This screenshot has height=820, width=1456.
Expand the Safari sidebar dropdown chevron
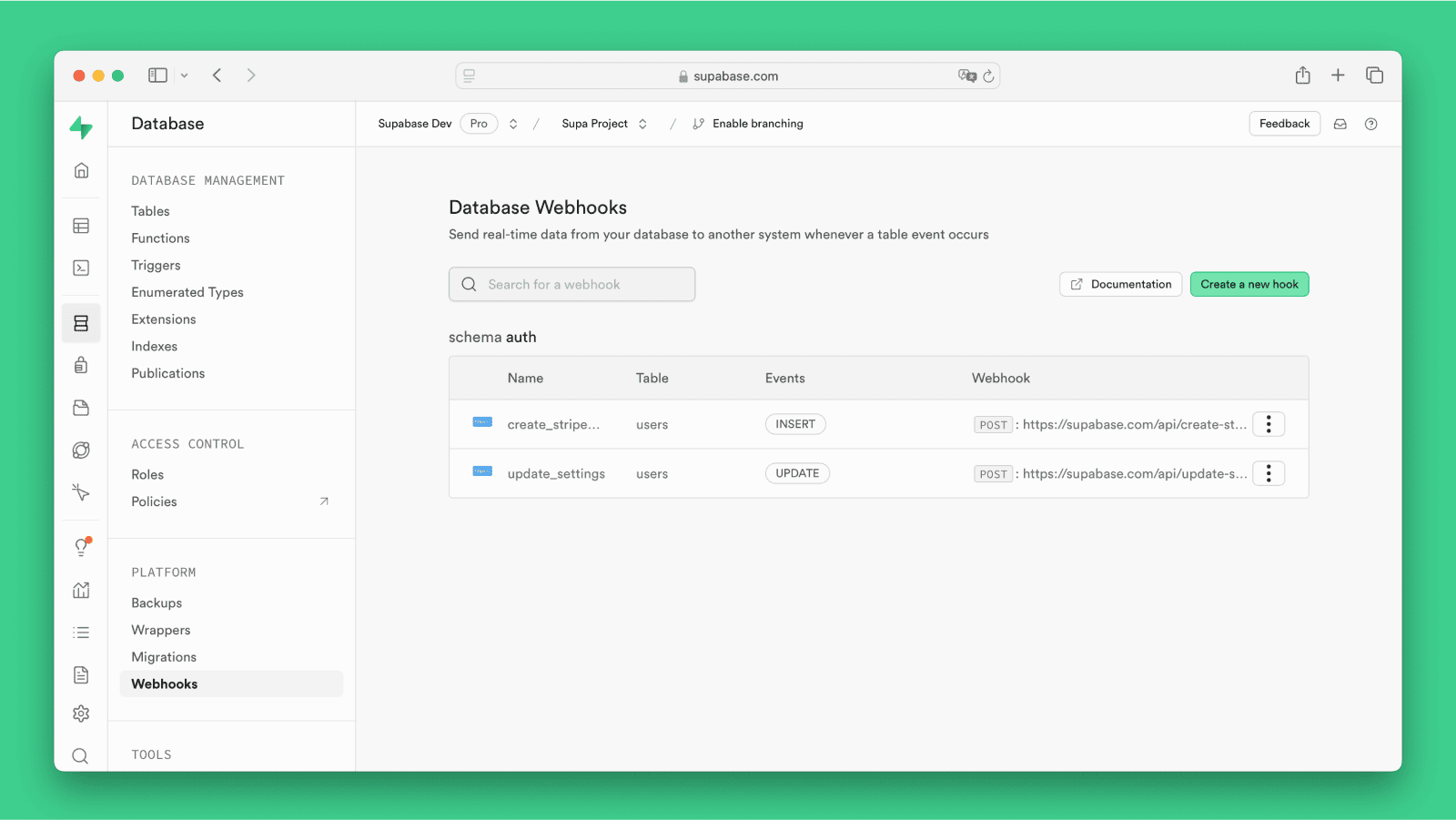184,76
